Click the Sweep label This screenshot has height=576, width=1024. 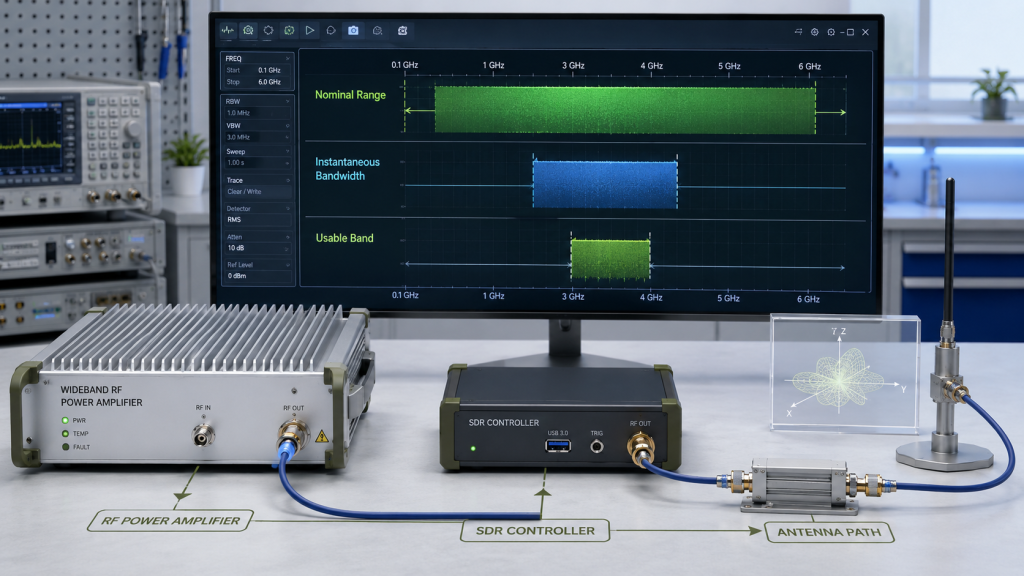coord(236,151)
